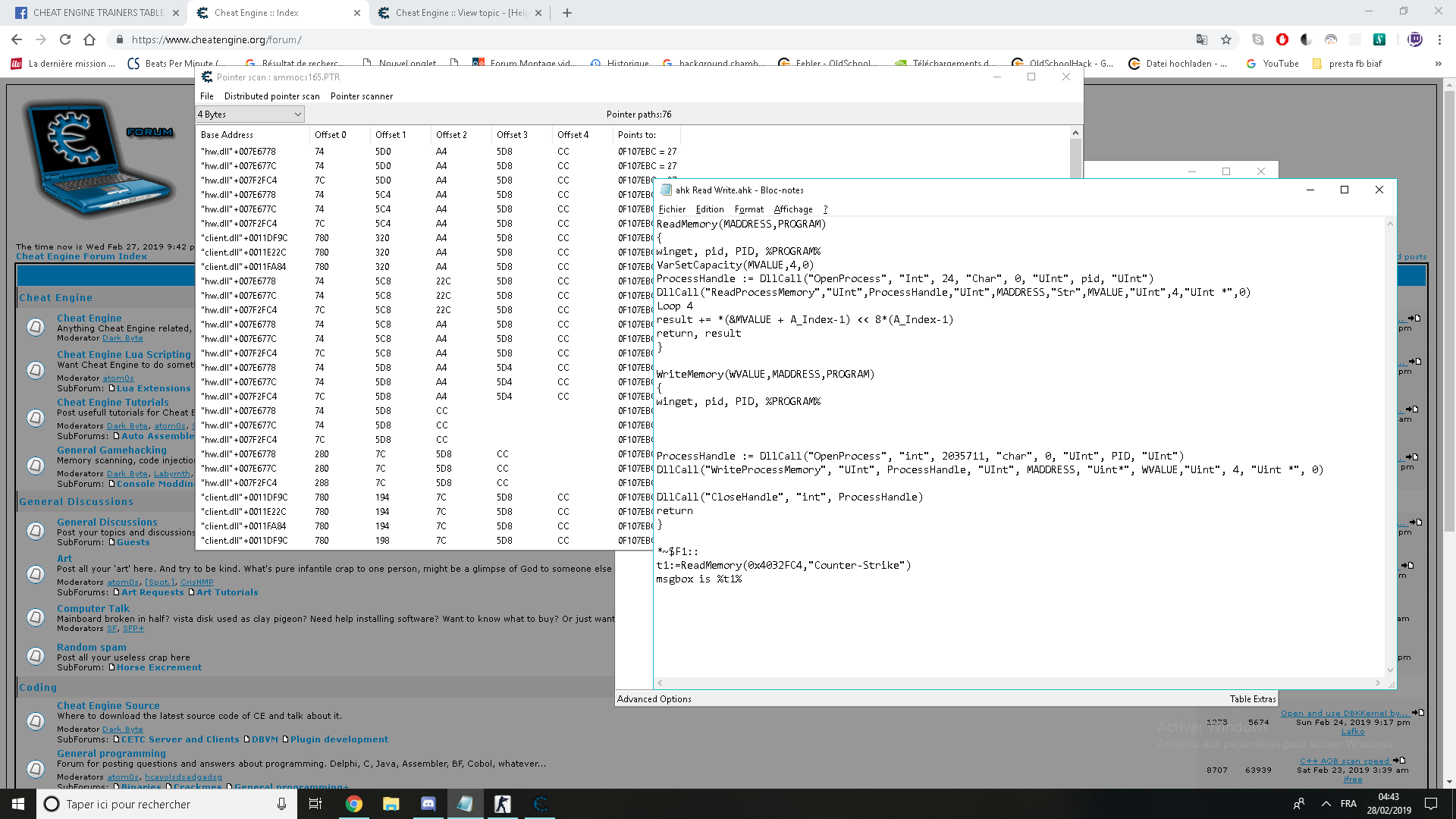
Task: Click the Skype extension icon in Chrome
Action: point(1258,39)
